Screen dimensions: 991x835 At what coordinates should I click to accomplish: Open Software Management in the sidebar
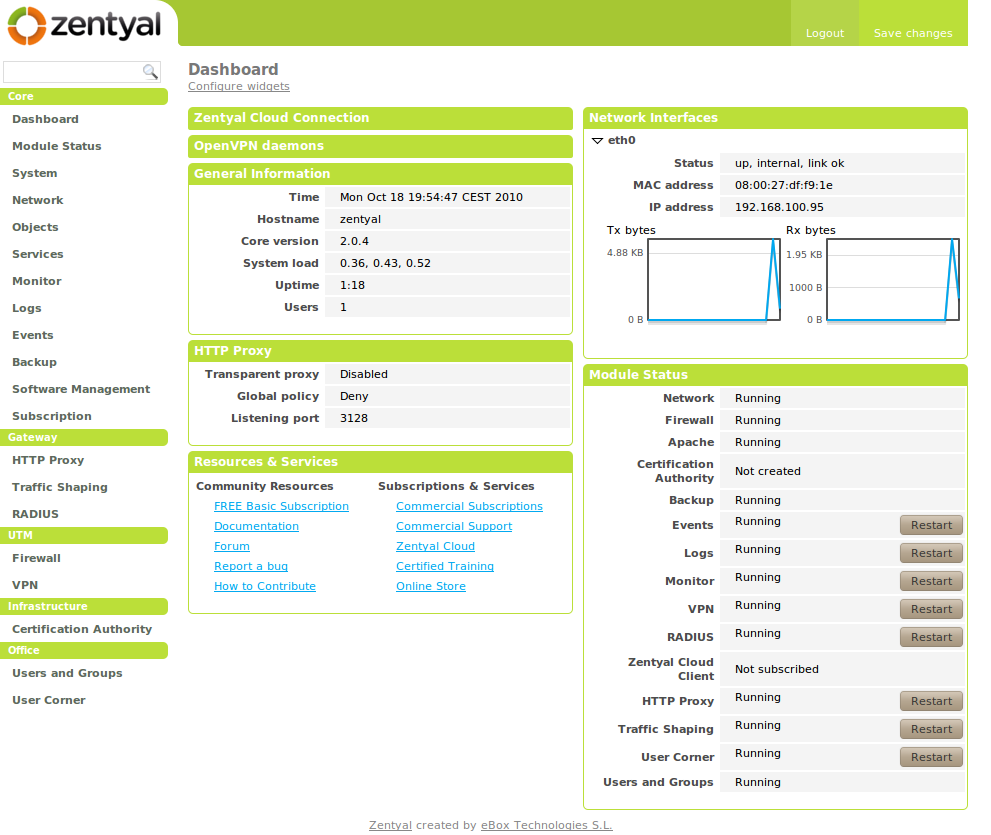point(81,389)
